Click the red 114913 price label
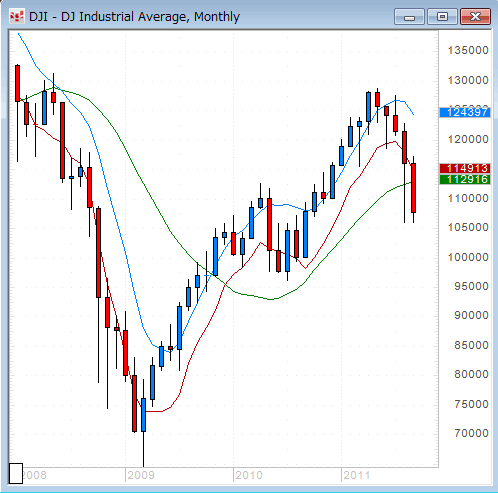The image size is (498, 493). point(465,168)
